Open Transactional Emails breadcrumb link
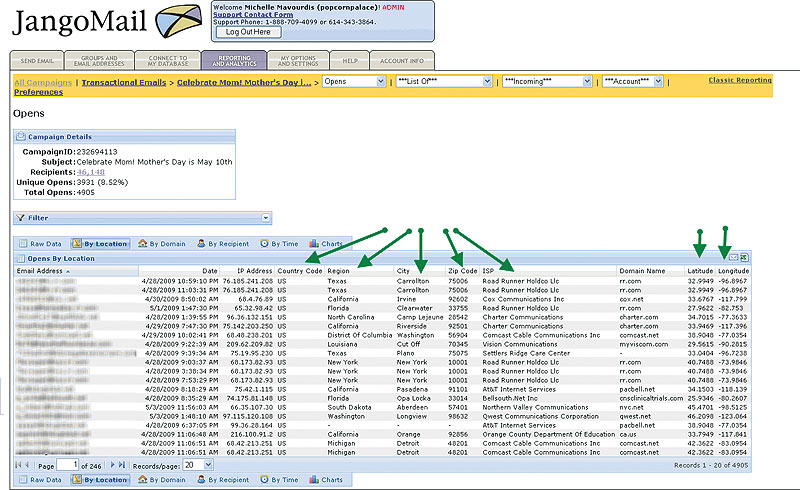 124,82
